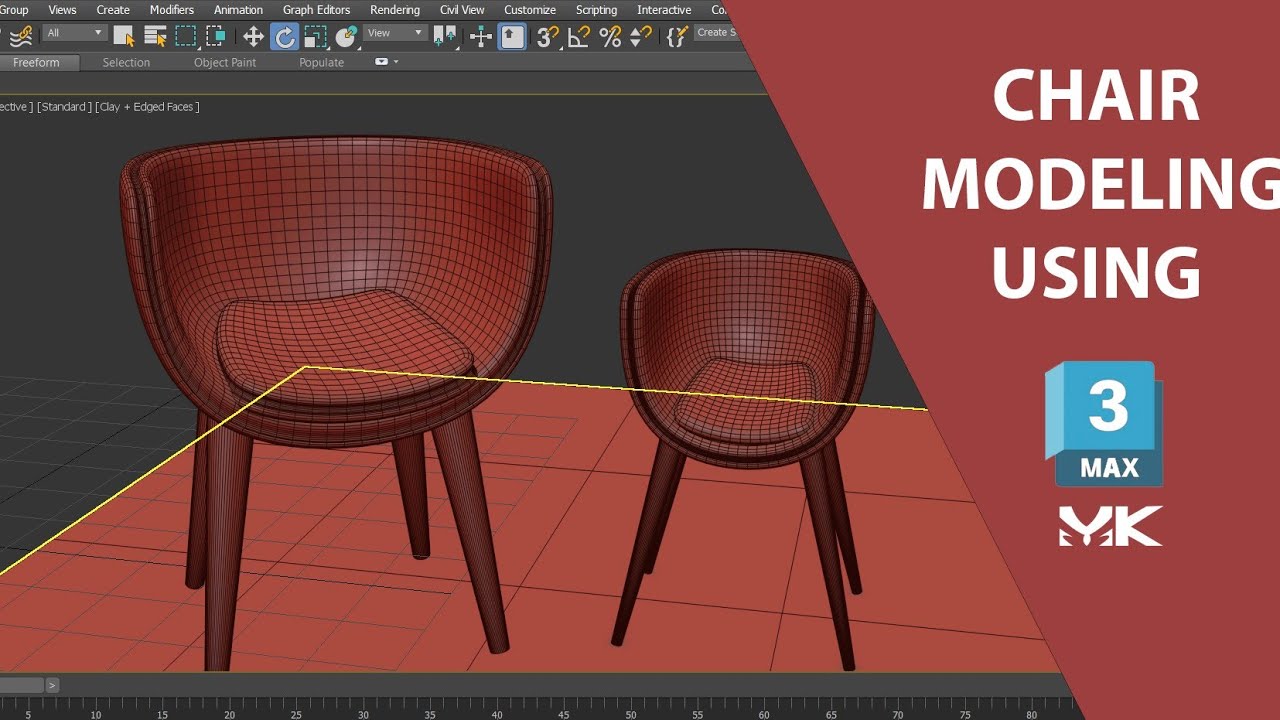This screenshot has height=720, width=1280.
Task: Open the Graph Editors menu
Action: click(x=316, y=10)
